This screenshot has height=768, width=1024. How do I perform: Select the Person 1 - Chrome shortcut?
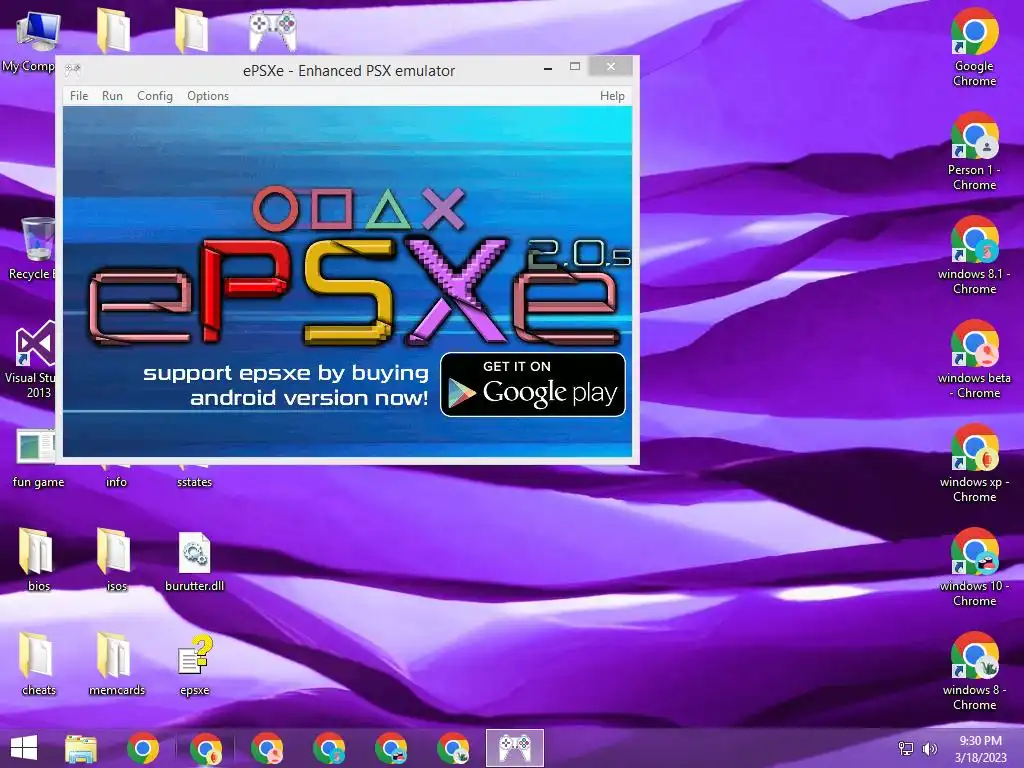974,152
